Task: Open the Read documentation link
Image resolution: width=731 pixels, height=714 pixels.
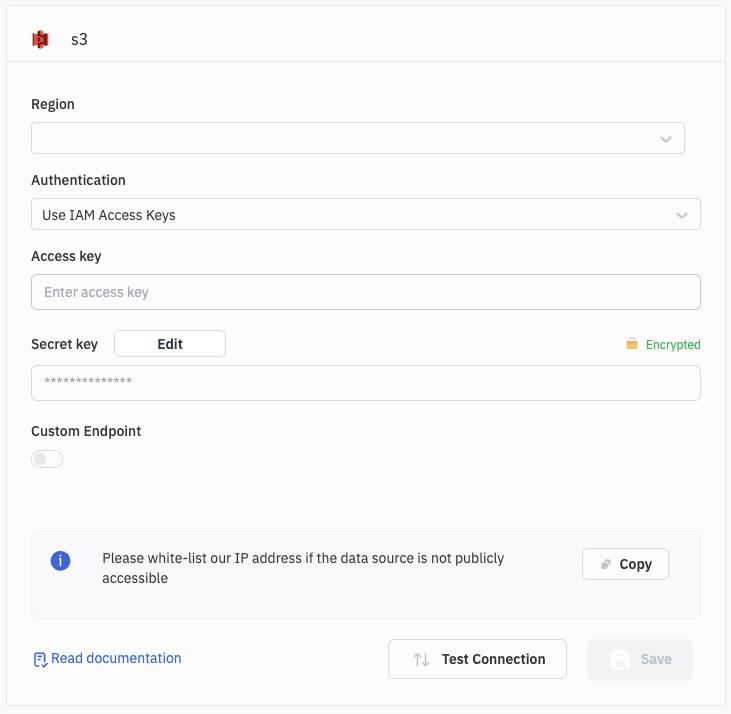Action: pos(116,659)
